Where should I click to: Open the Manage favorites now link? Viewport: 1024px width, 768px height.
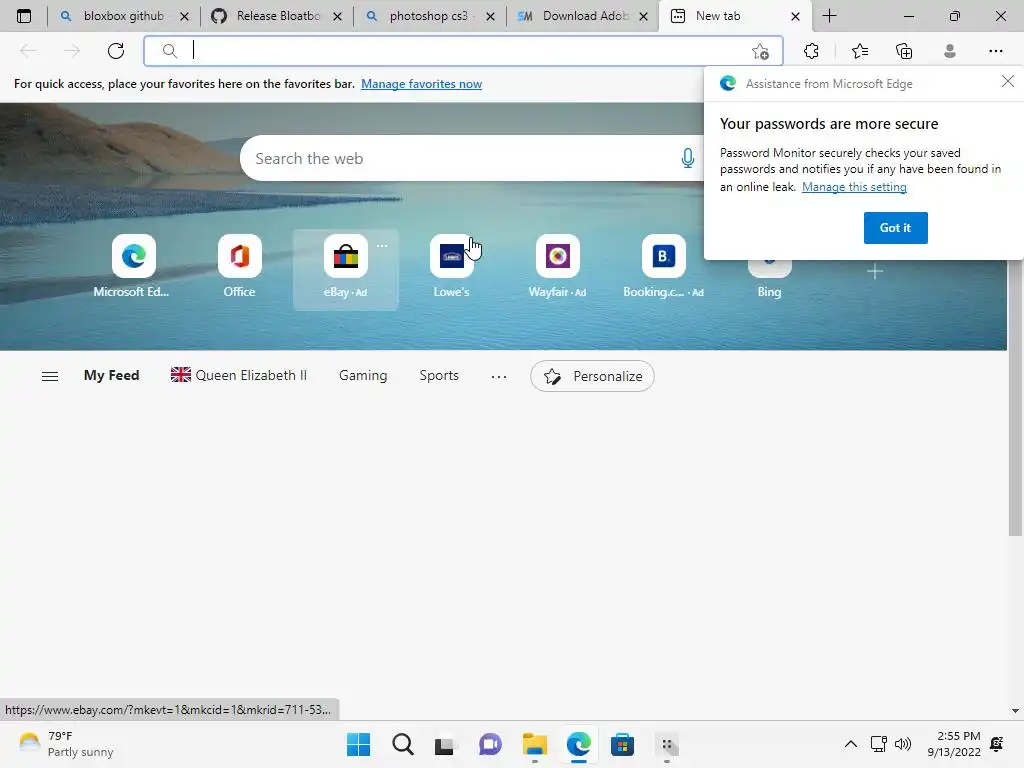[421, 84]
